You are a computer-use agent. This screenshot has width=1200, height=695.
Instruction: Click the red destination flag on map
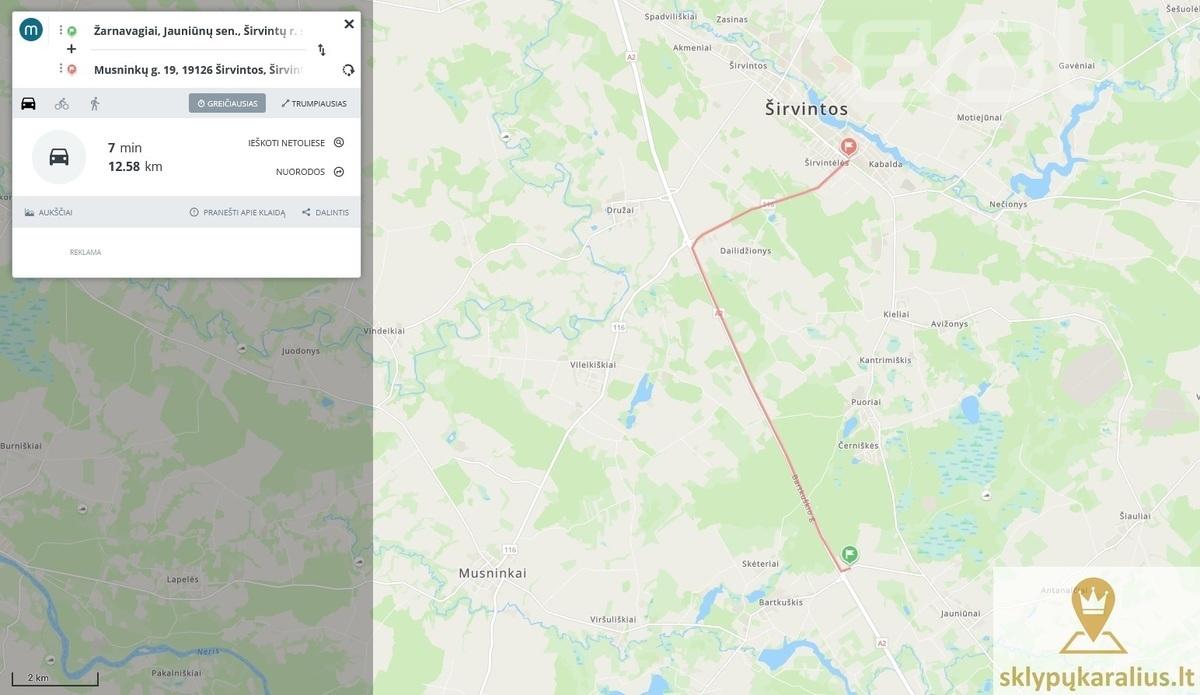(x=849, y=147)
